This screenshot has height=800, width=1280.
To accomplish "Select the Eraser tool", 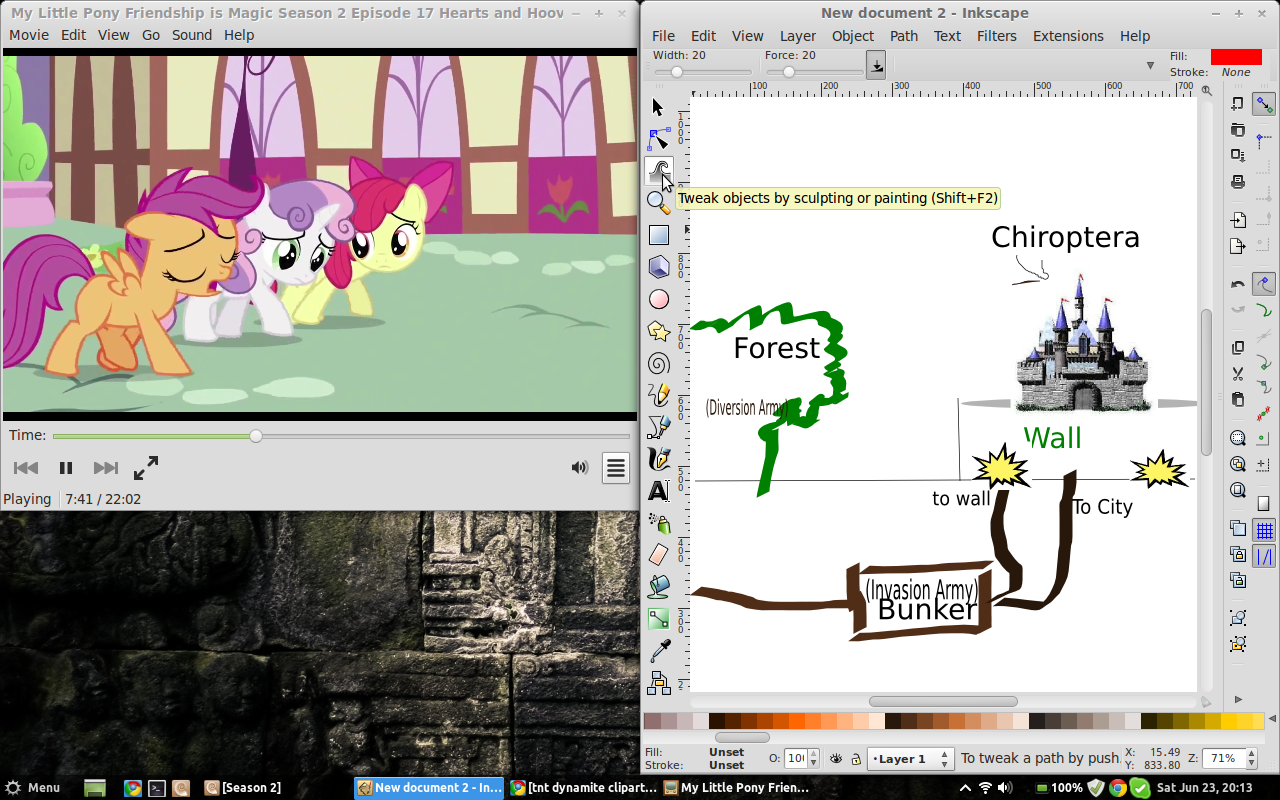I will (658, 555).
